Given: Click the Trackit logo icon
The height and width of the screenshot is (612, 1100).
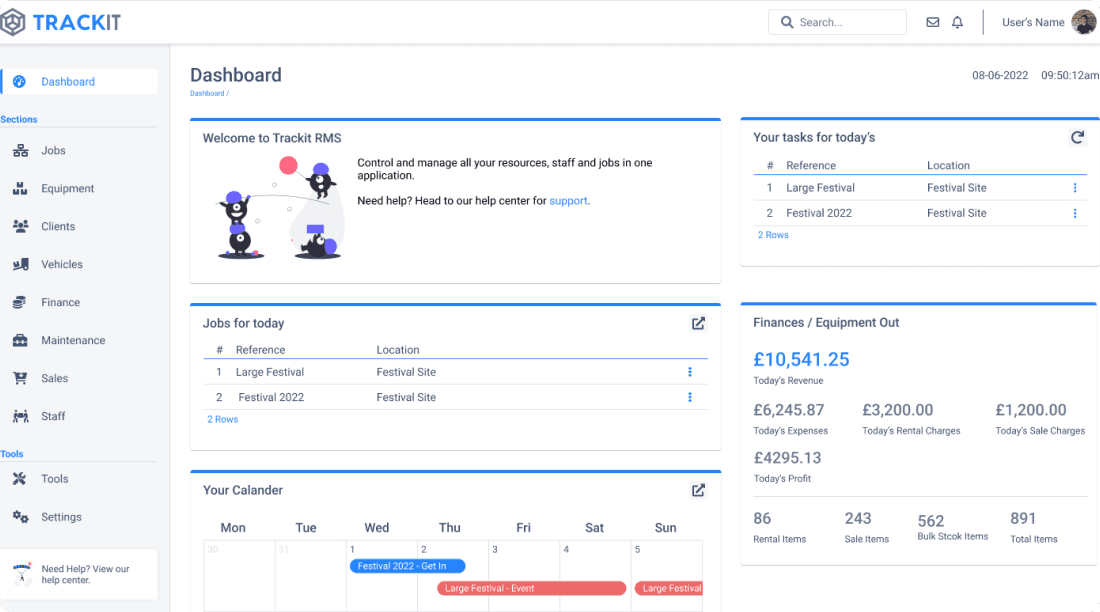Looking at the screenshot, I should [x=14, y=22].
